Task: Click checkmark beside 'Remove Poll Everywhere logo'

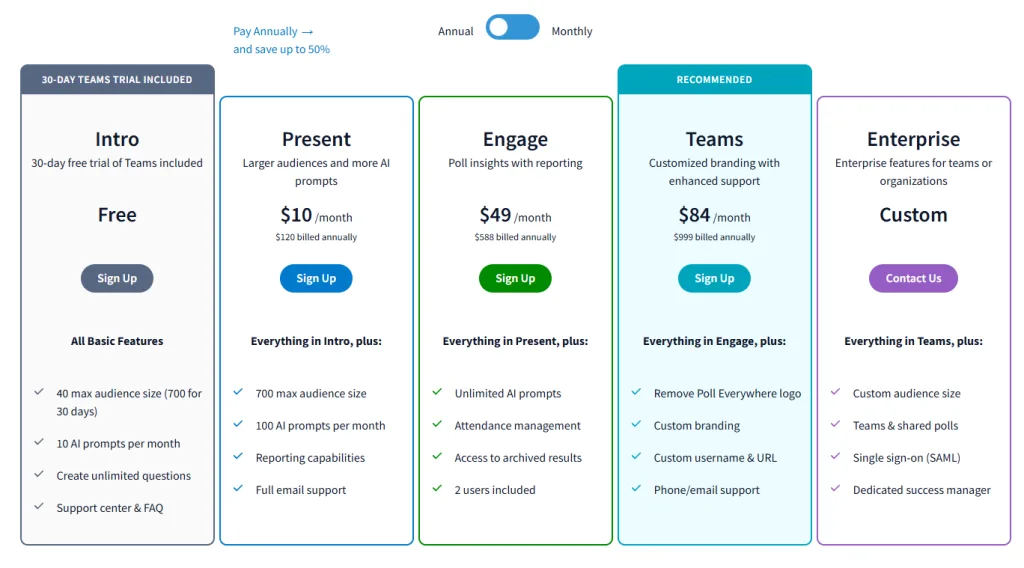Action: pyautogui.click(x=636, y=393)
